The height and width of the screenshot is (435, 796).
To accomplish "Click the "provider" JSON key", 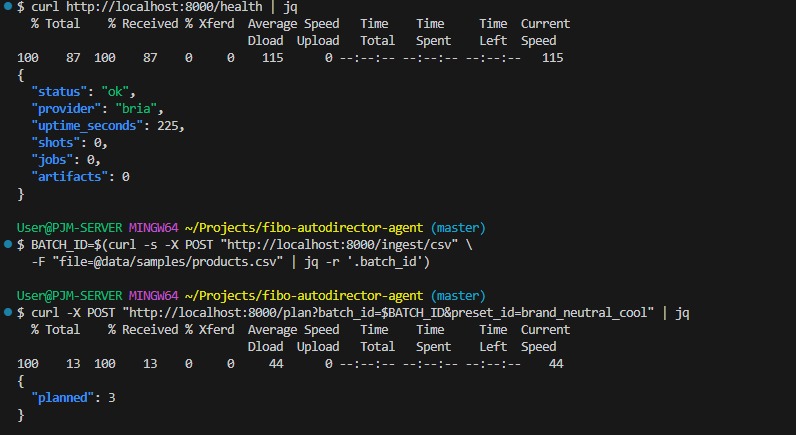I will (x=66, y=109).
